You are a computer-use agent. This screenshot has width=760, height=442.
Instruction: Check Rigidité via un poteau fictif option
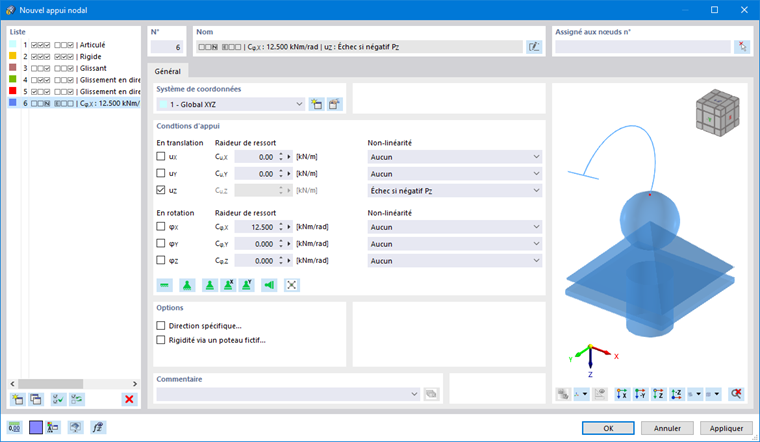(161, 340)
